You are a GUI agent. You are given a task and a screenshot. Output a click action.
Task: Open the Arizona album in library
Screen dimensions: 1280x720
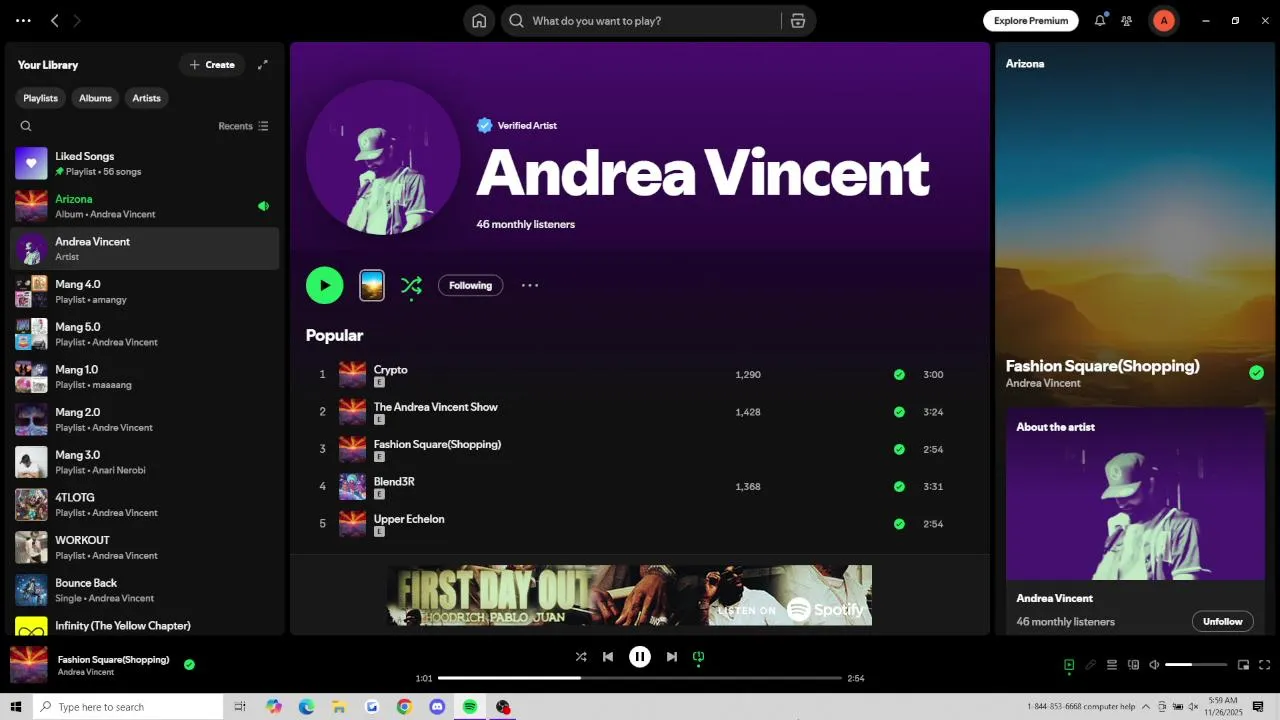click(145, 206)
